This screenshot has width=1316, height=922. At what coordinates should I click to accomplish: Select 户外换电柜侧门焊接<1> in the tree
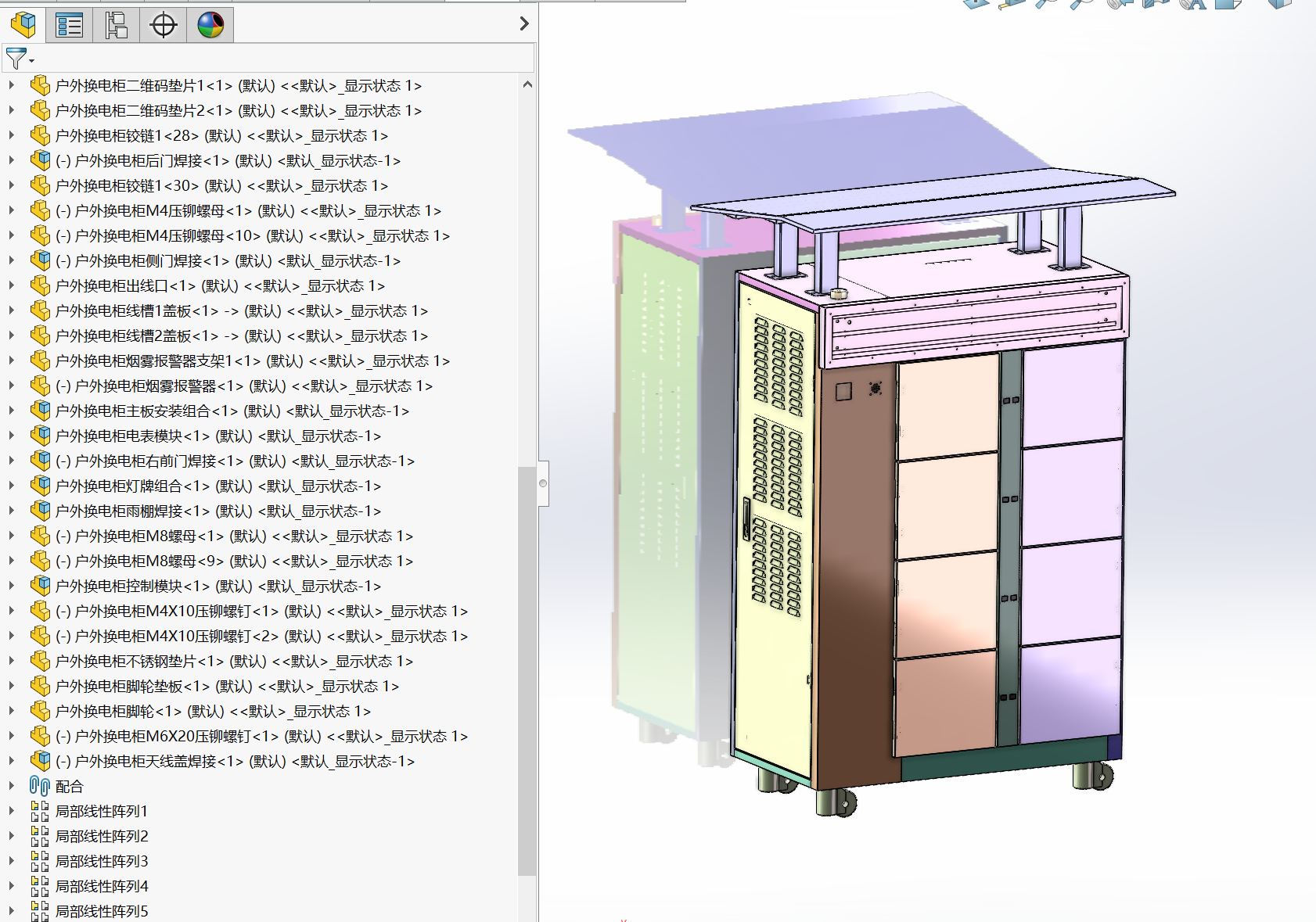click(228, 260)
